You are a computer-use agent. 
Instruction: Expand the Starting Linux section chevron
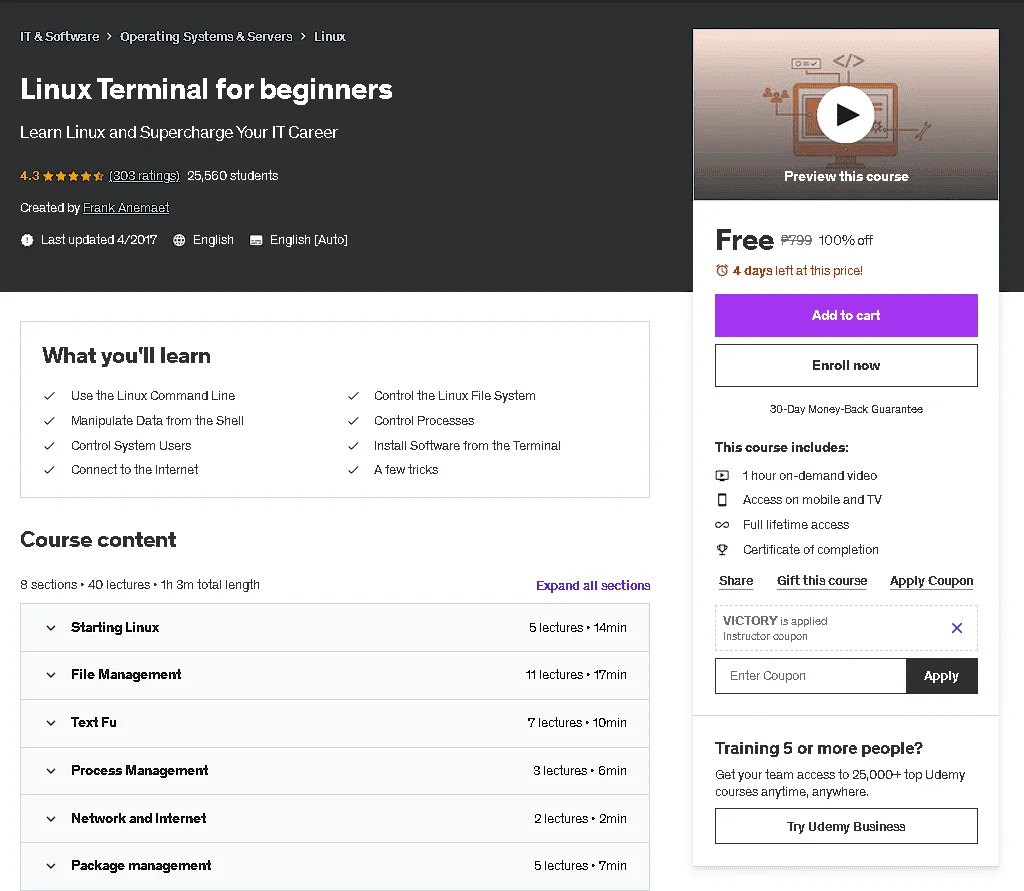click(51, 628)
